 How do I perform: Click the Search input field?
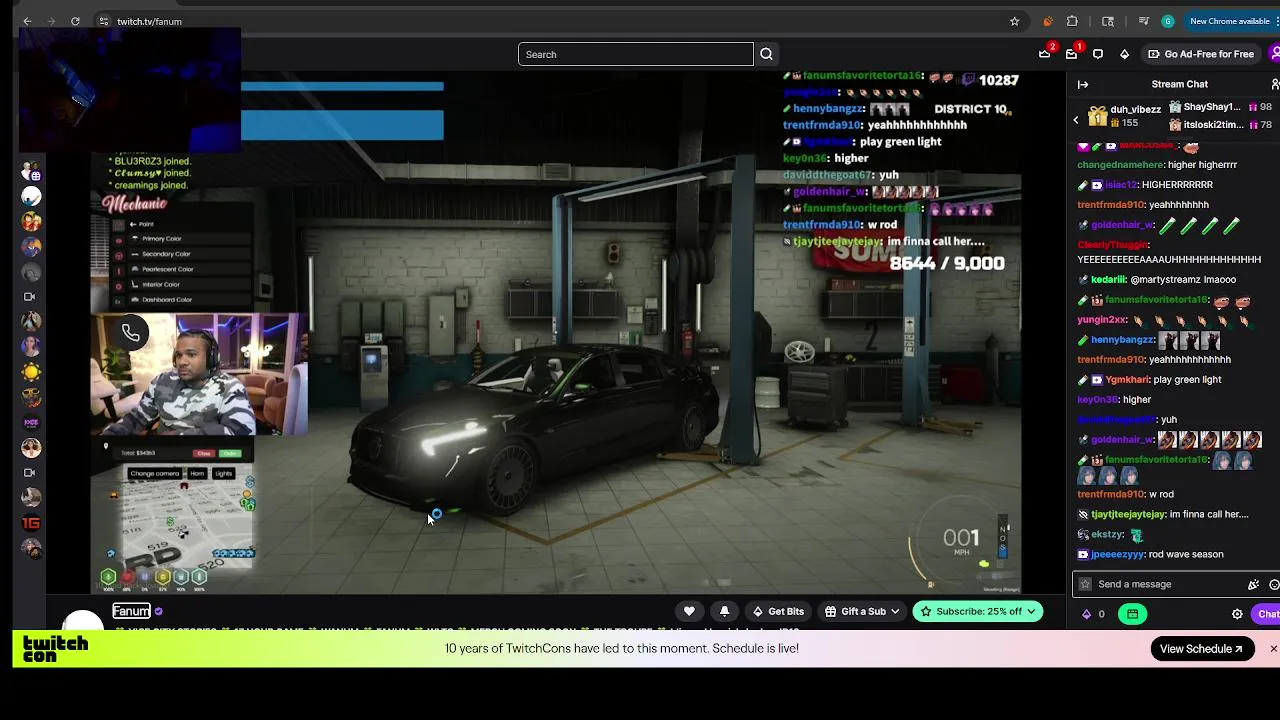coord(636,54)
